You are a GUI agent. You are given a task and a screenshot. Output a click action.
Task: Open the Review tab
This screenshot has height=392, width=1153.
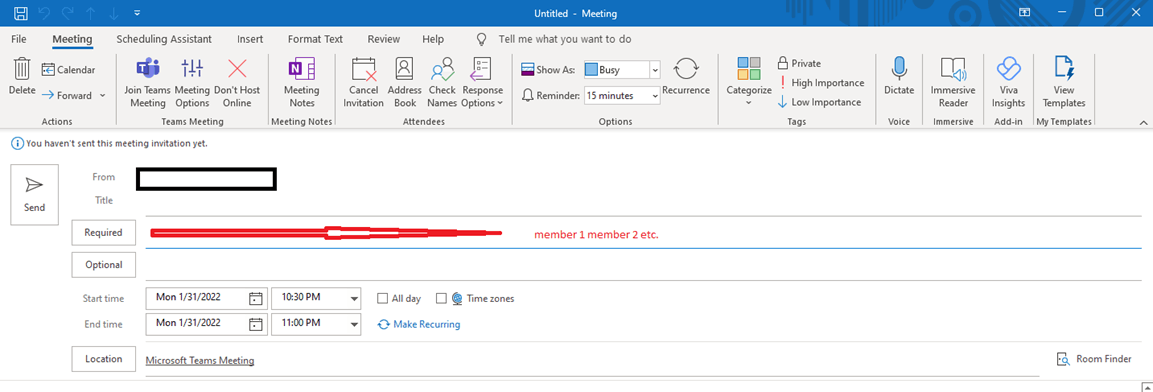coord(384,39)
